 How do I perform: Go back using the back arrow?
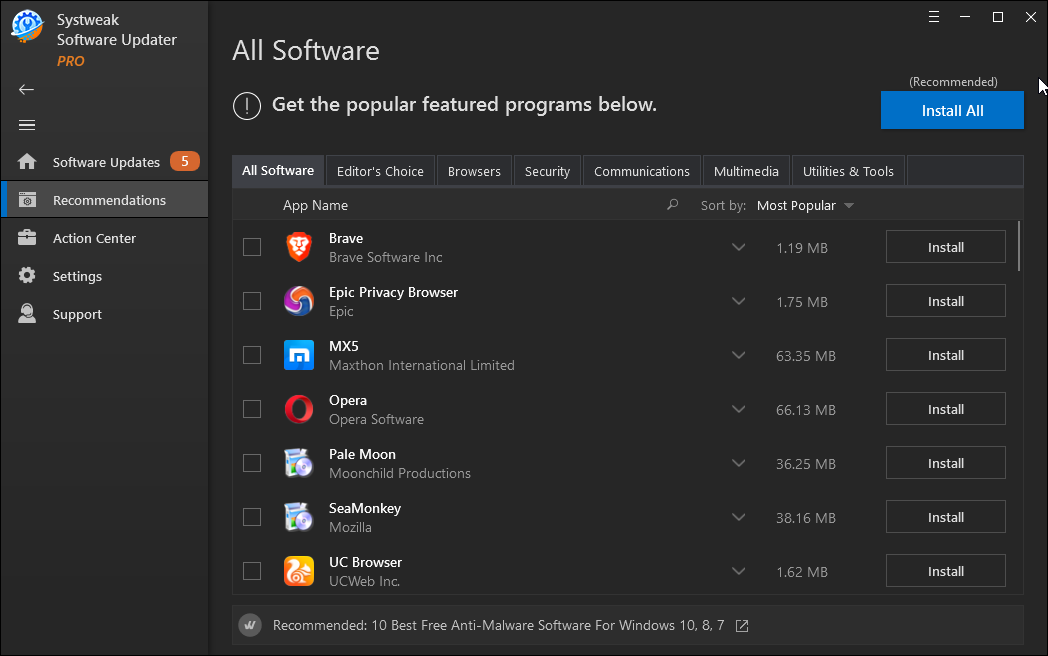[26, 90]
